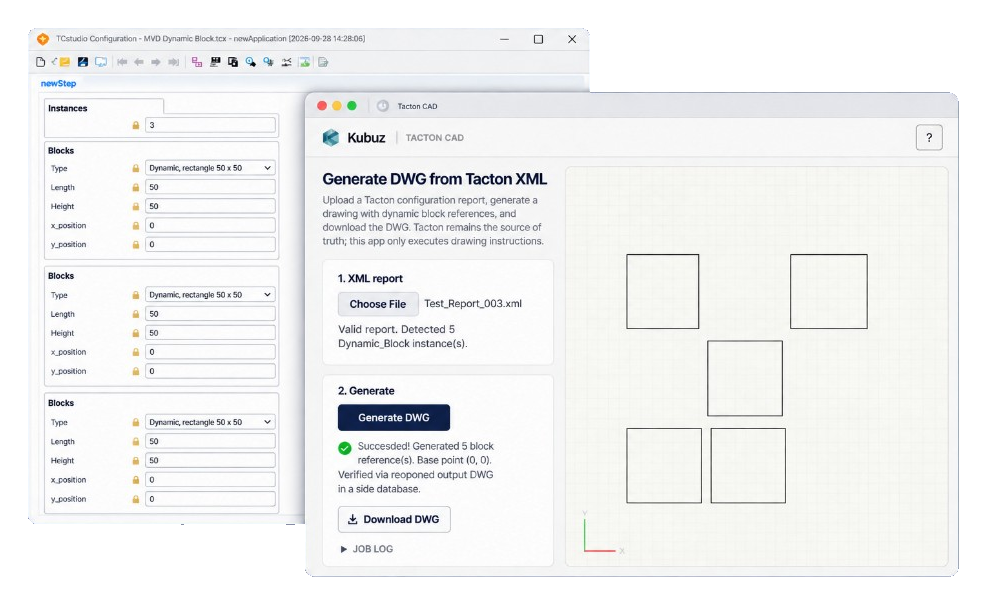Image resolution: width=987 pixels, height=605 pixels.
Task: Click the gray left arrow in TCstudio toolbar
Action: pyautogui.click(x=138, y=62)
